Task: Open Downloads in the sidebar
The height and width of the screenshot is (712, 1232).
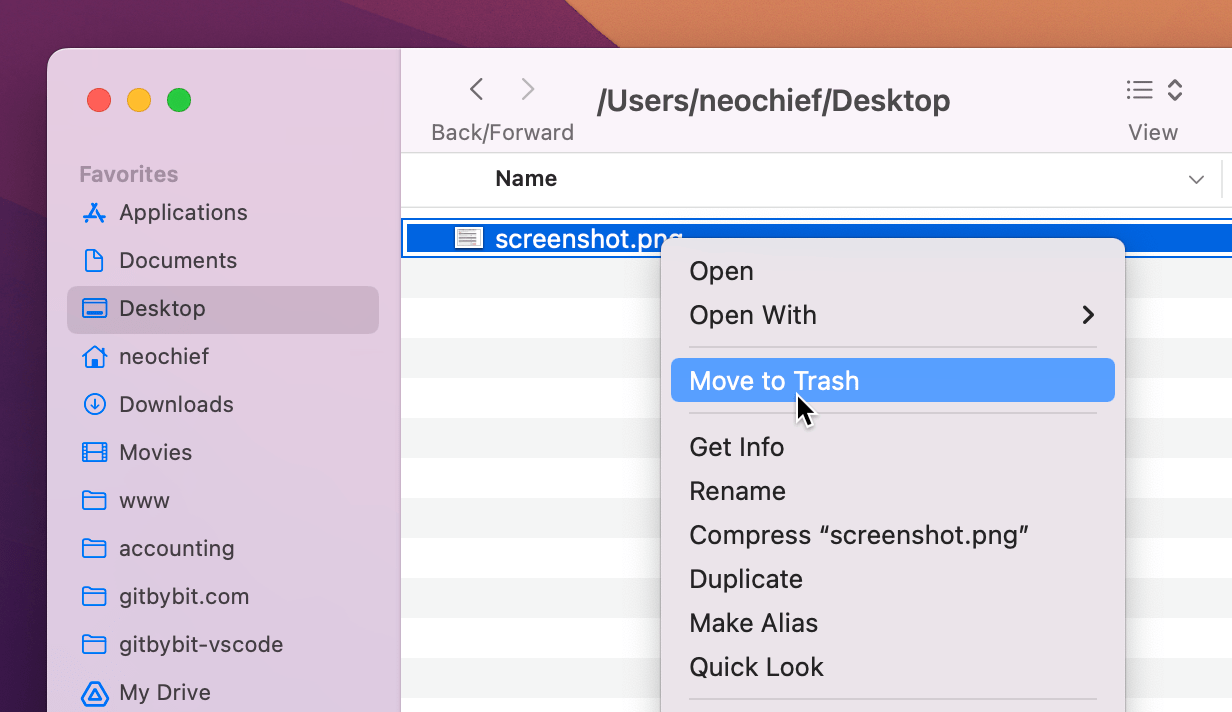Action: point(175,405)
